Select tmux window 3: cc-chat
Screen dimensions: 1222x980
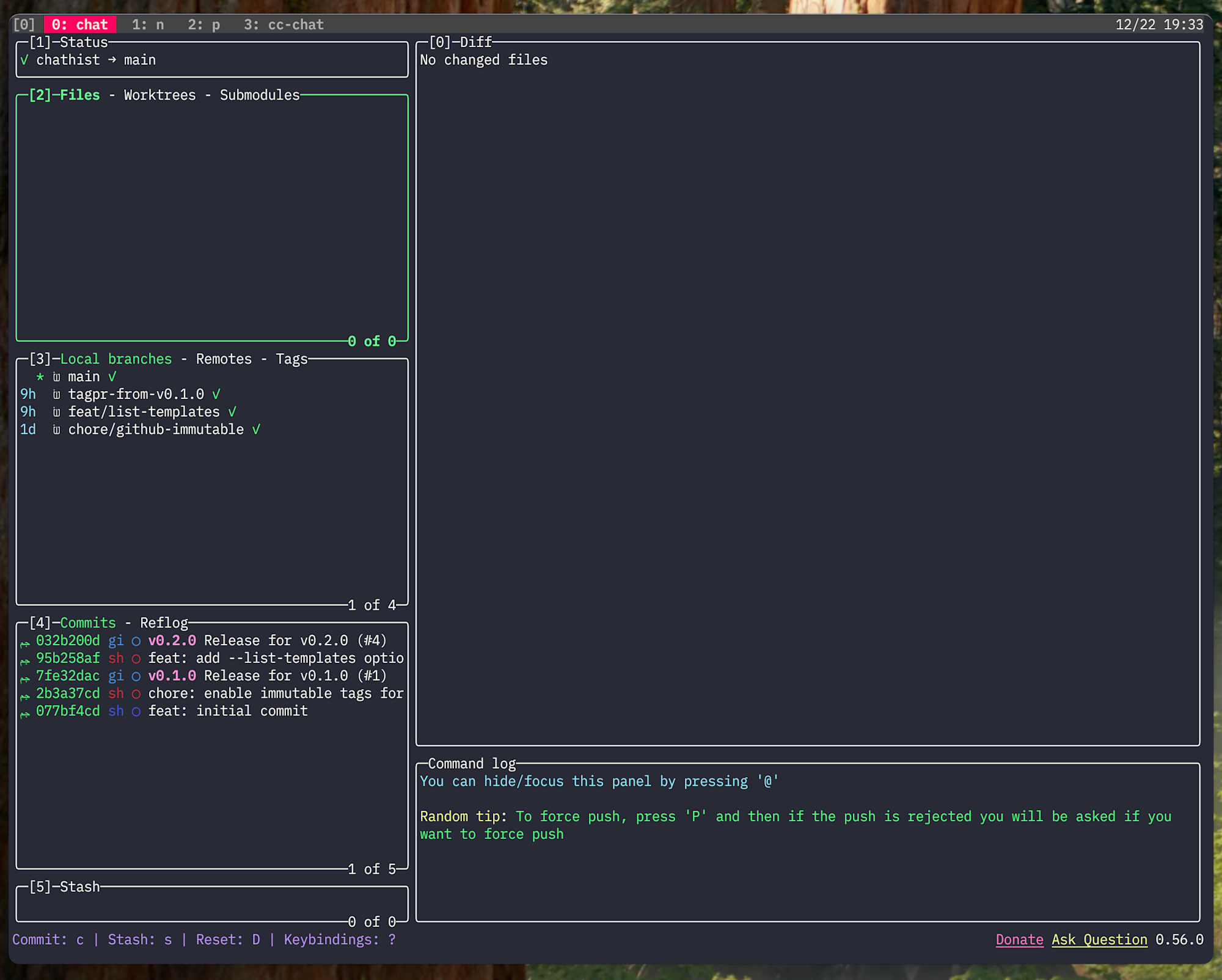tap(284, 24)
